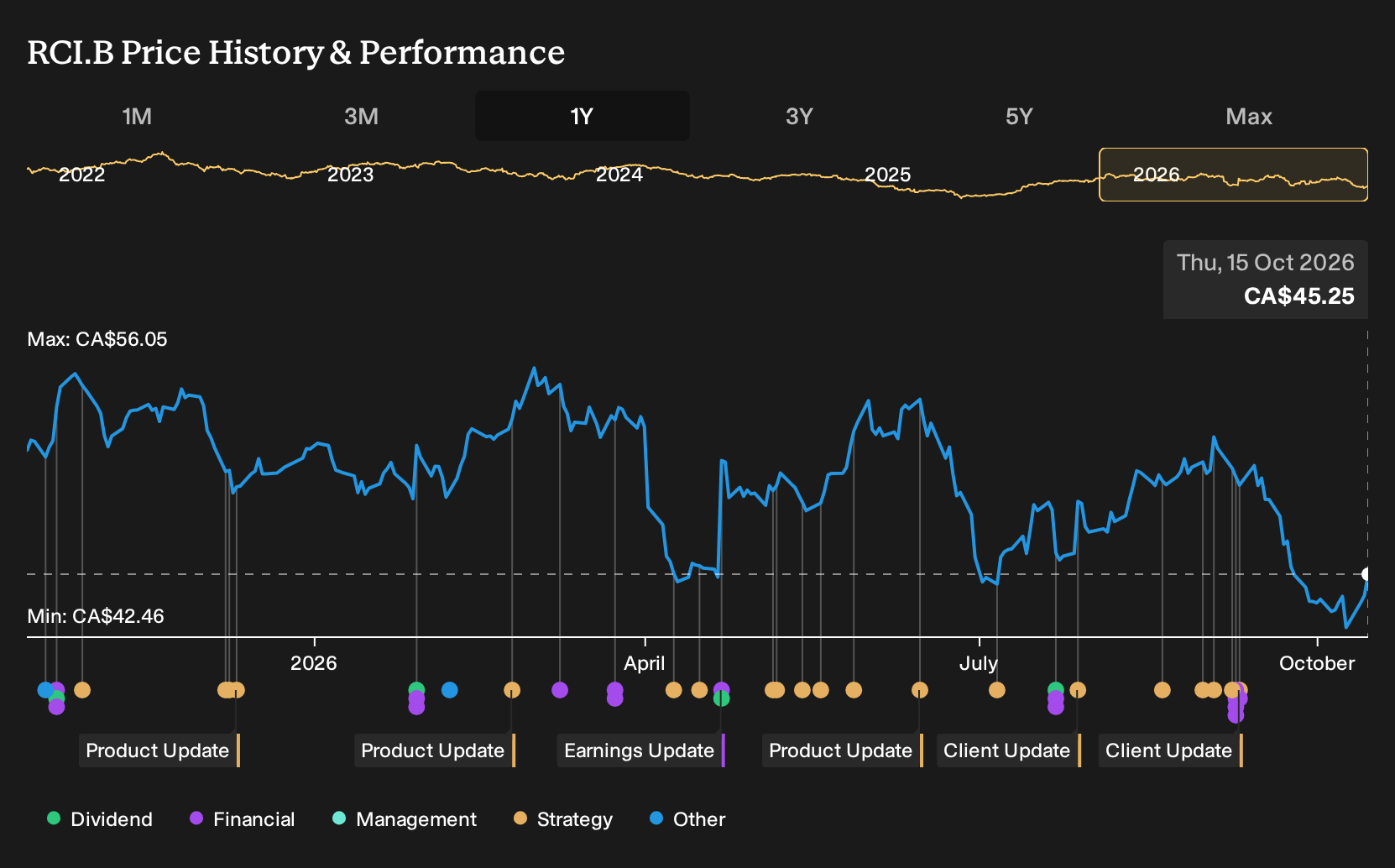Click the highlighted 2026 range selector

1233,175
